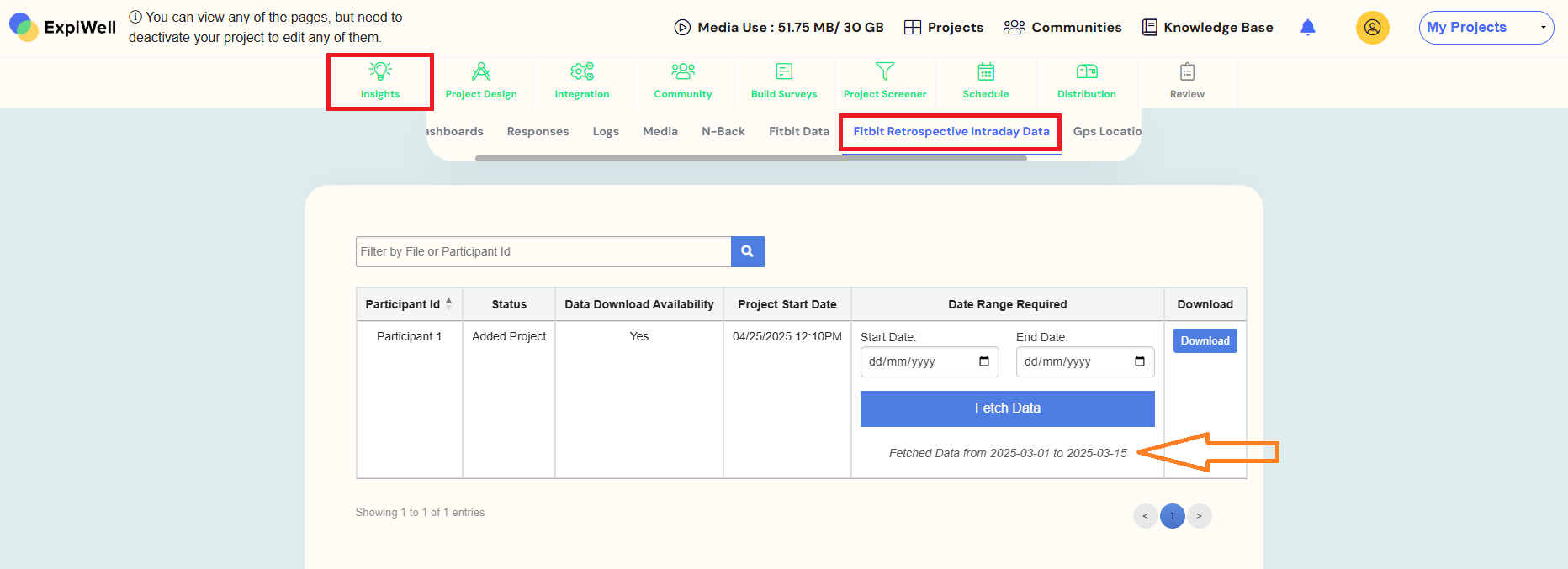The image size is (1568, 569).
Task: Click the Knowledge Base link
Action: [1218, 28]
